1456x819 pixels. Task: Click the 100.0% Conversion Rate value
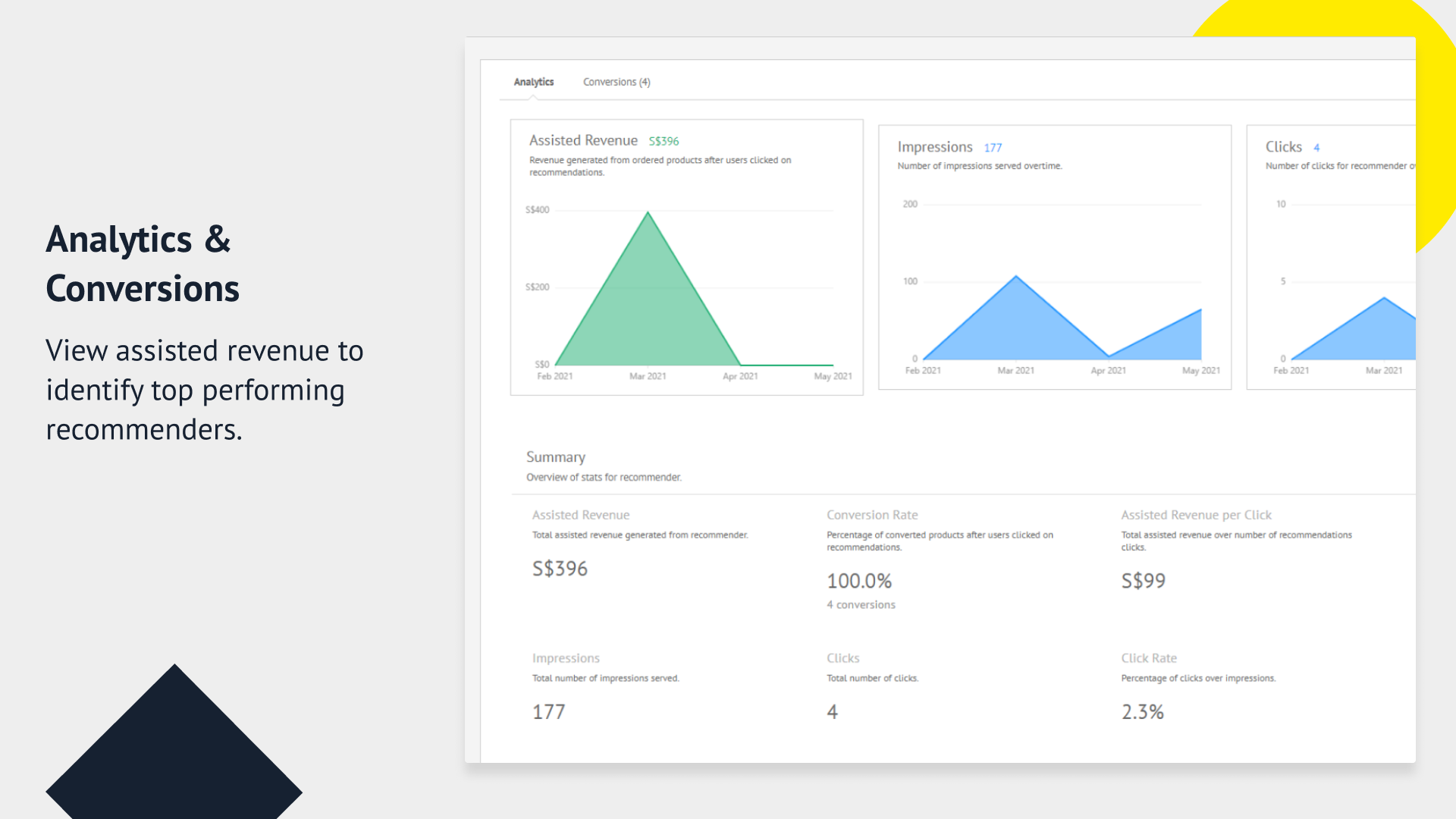click(858, 581)
